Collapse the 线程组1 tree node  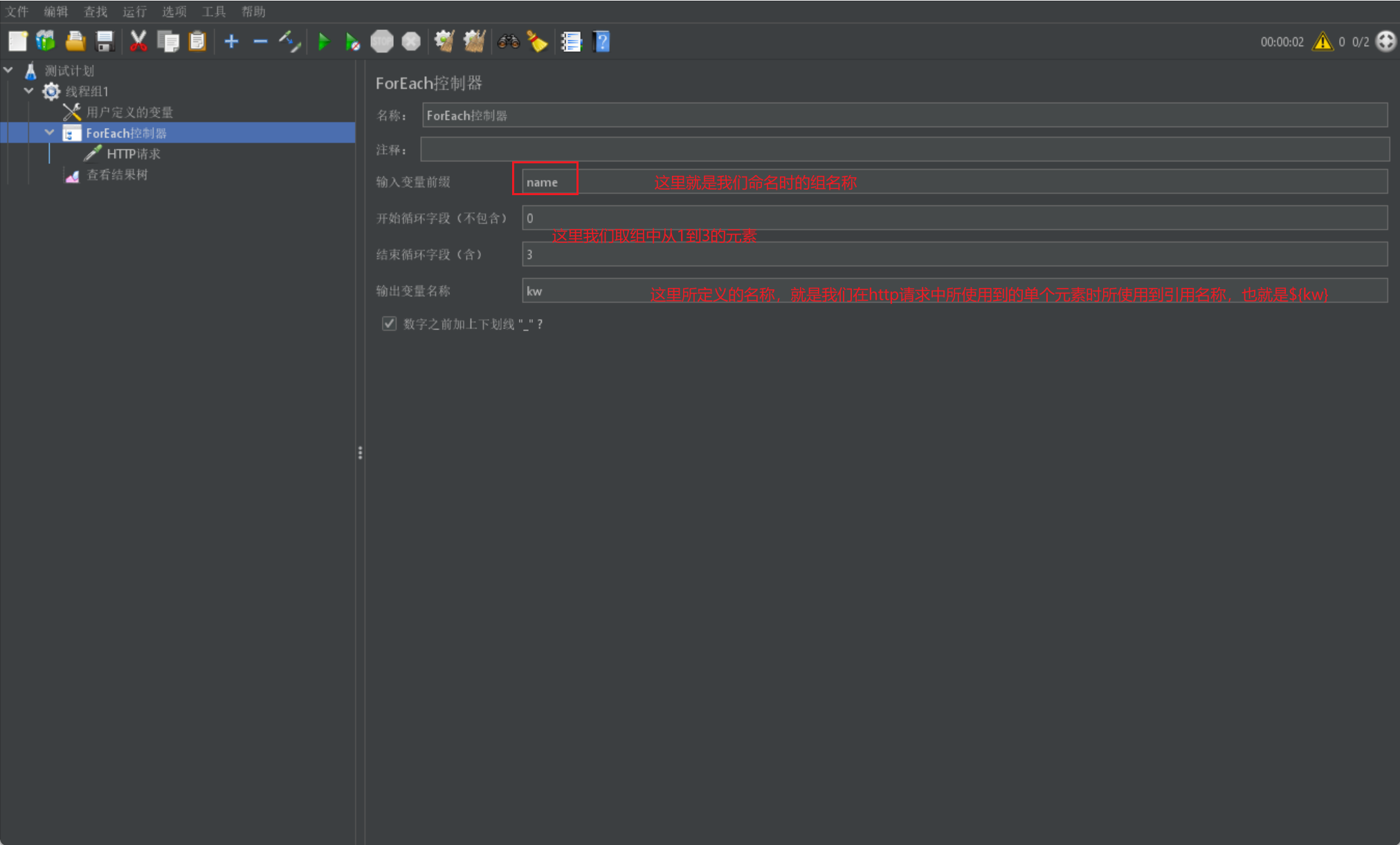[29, 91]
